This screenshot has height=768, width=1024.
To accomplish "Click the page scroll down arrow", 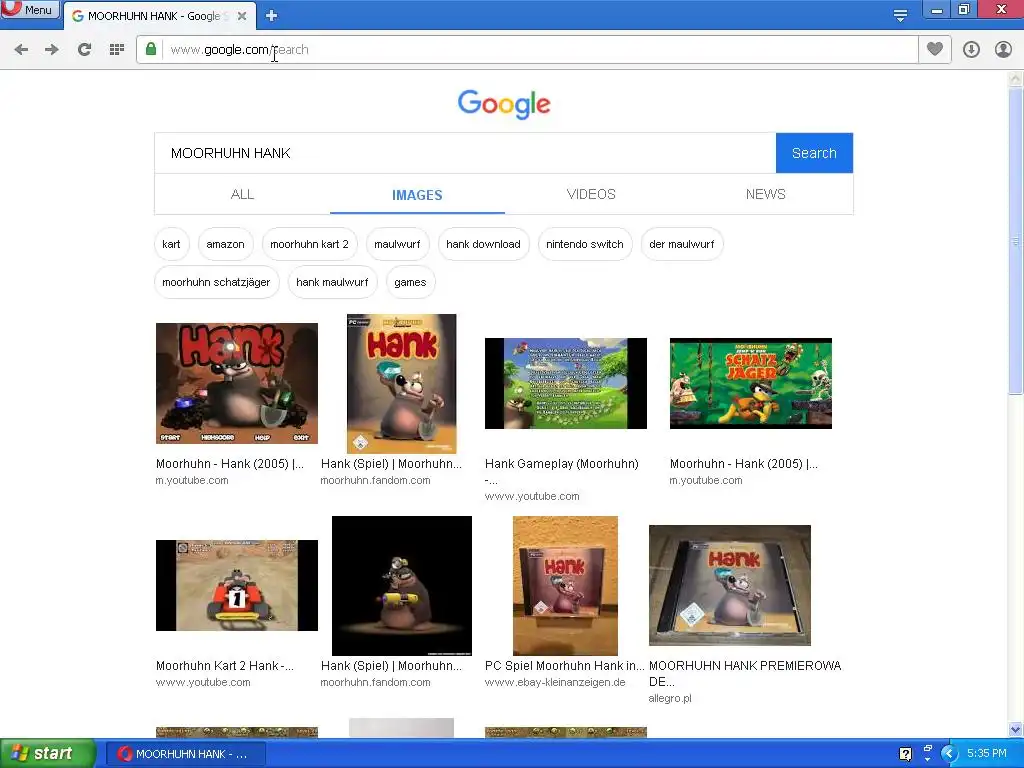I will pyautogui.click(x=1015, y=729).
